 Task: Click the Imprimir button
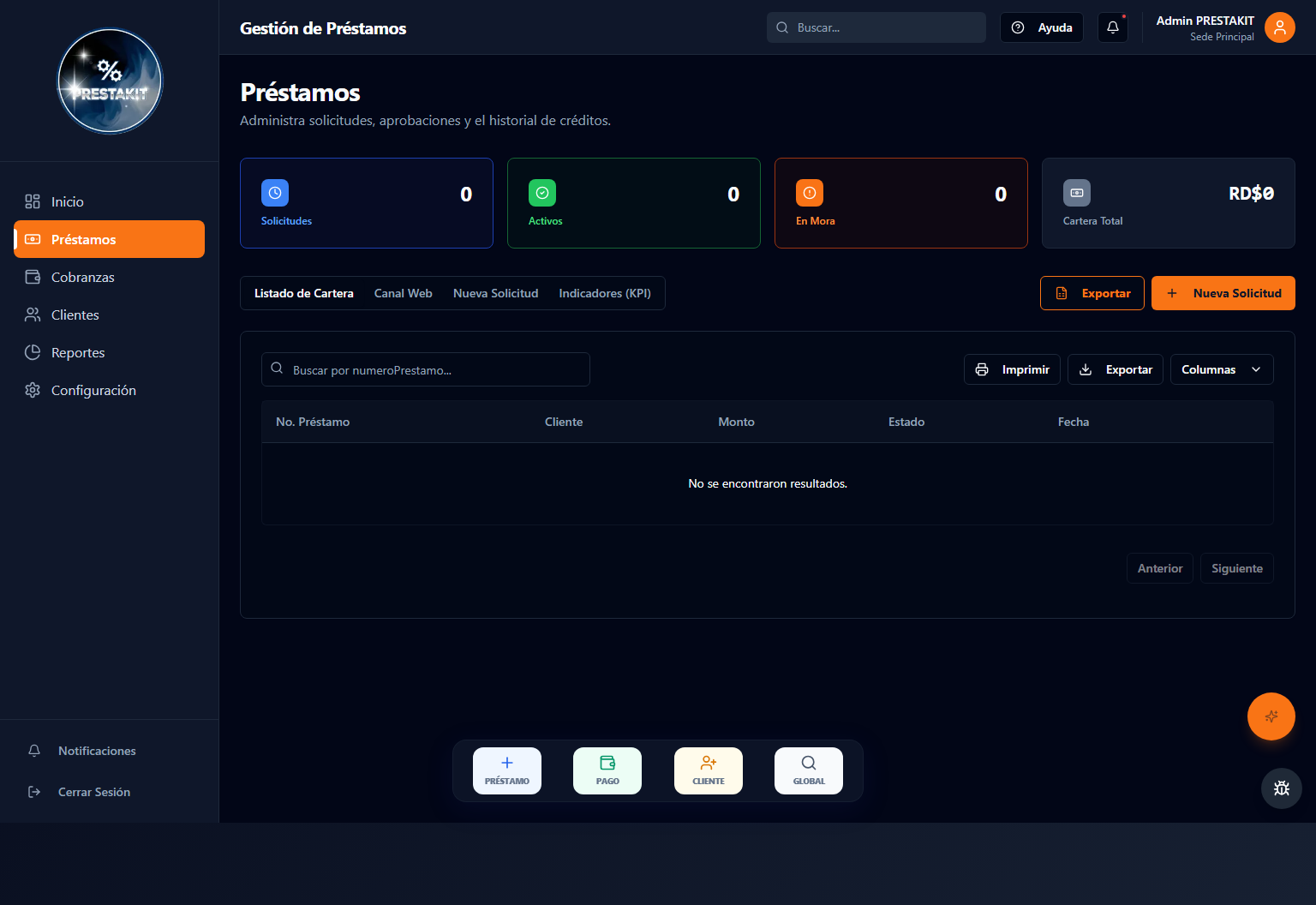pos(1012,369)
